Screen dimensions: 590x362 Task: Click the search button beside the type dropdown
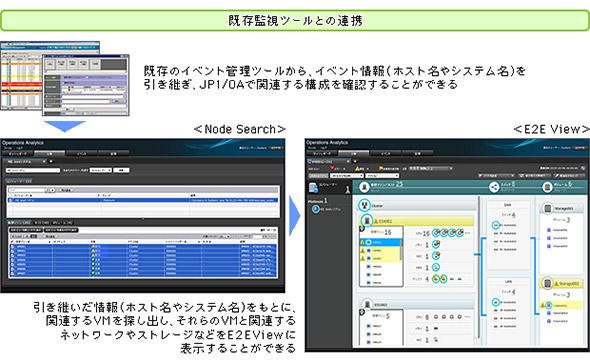[121, 170]
